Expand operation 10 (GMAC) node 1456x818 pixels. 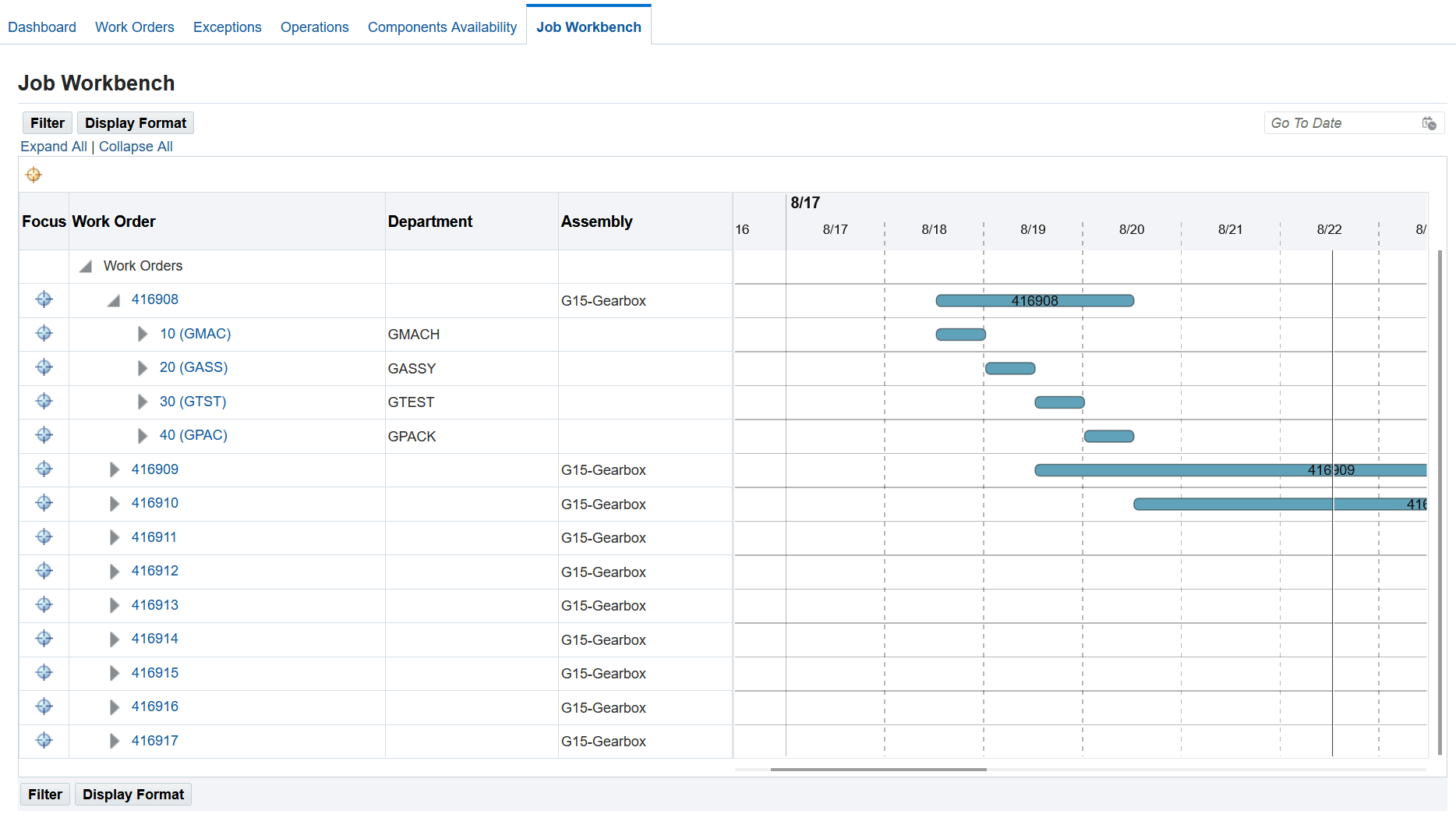[x=143, y=334]
